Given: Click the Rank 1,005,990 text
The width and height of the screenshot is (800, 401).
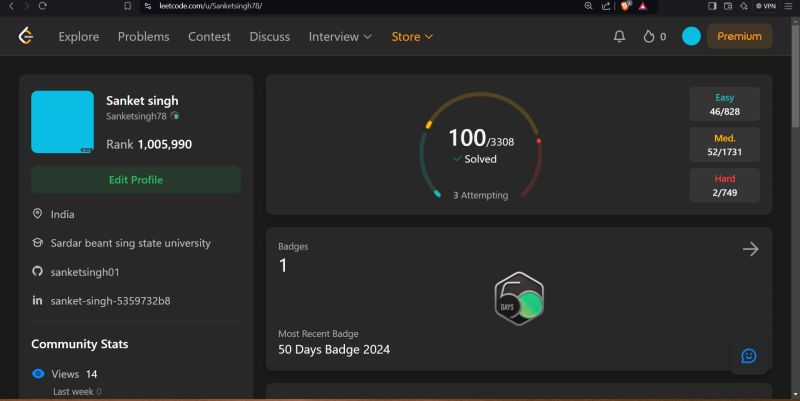Looking at the screenshot, I should tap(149, 144).
